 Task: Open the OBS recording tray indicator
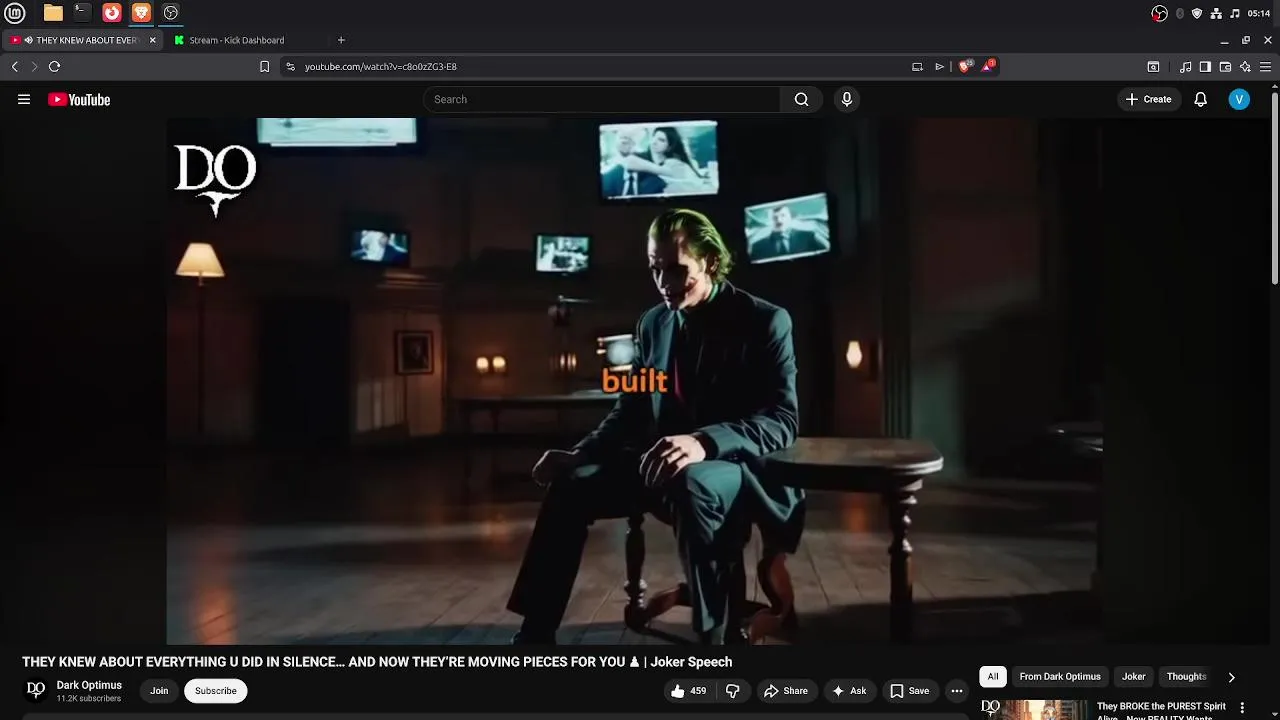coord(1159,13)
